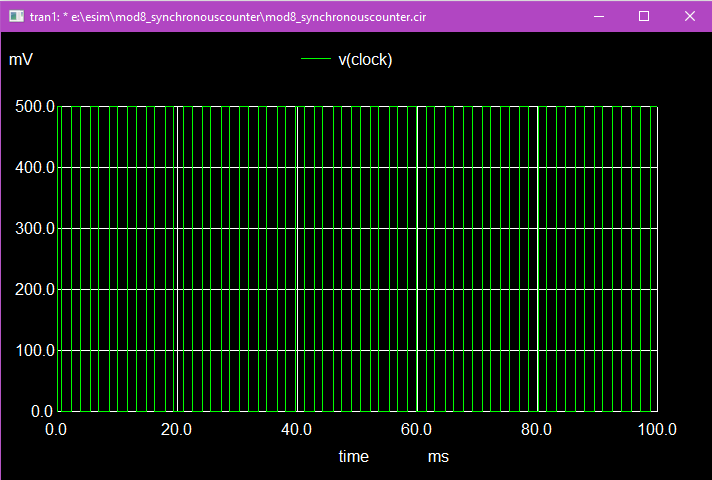Image resolution: width=712 pixels, height=480 pixels.
Task: Click the tran1 plot window icon
Action: click(16, 16)
